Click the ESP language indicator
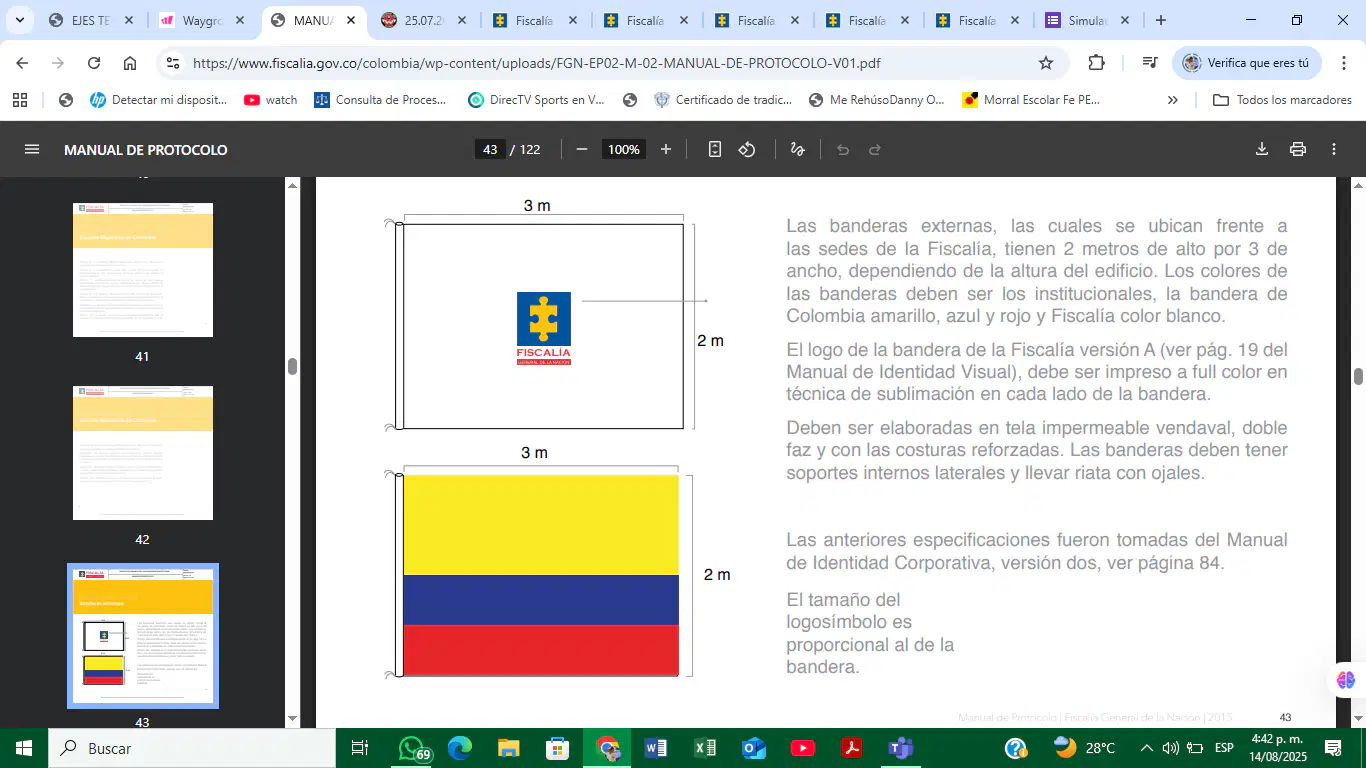 click(x=1224, y=748)
